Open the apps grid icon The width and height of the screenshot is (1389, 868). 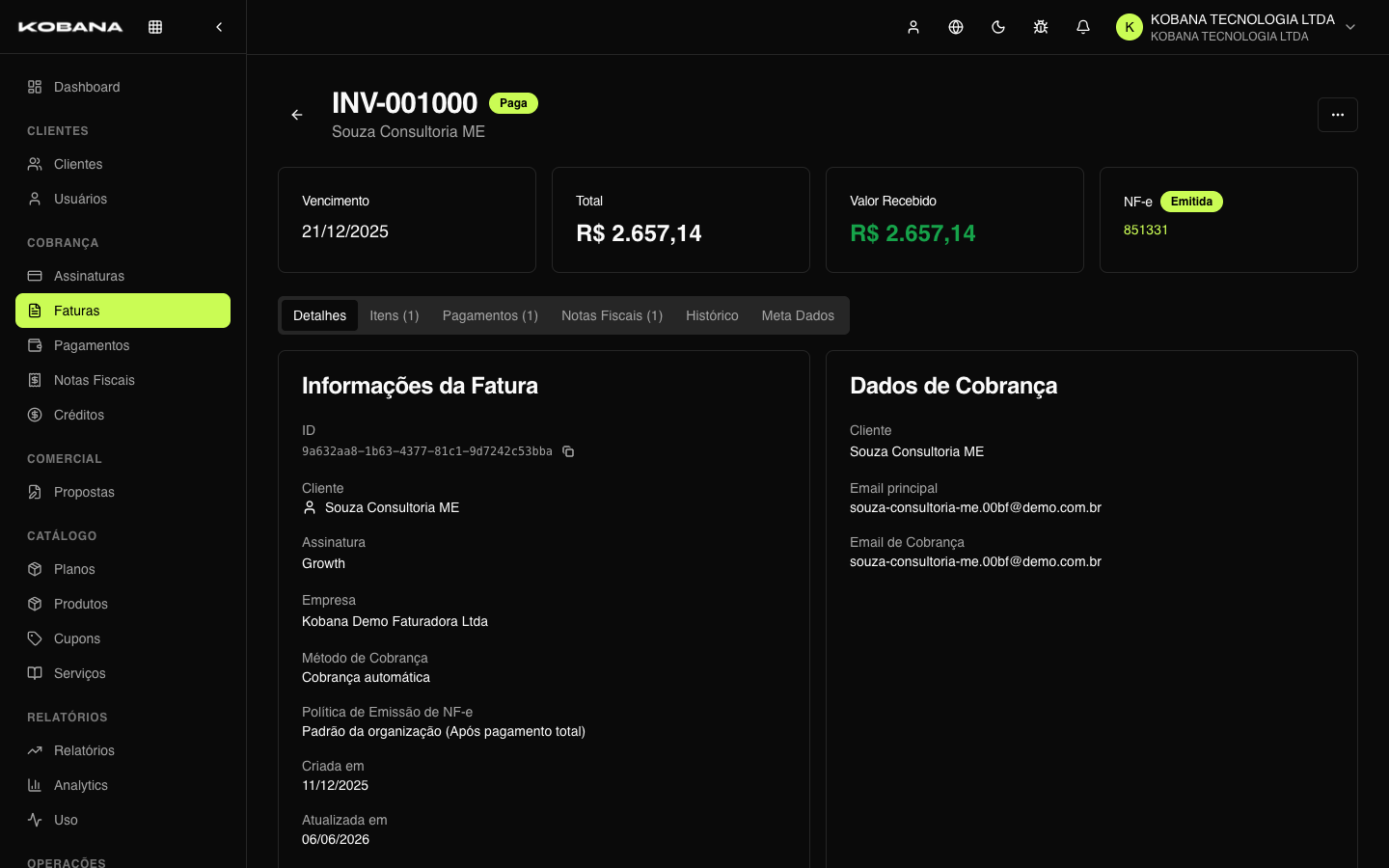155,27
